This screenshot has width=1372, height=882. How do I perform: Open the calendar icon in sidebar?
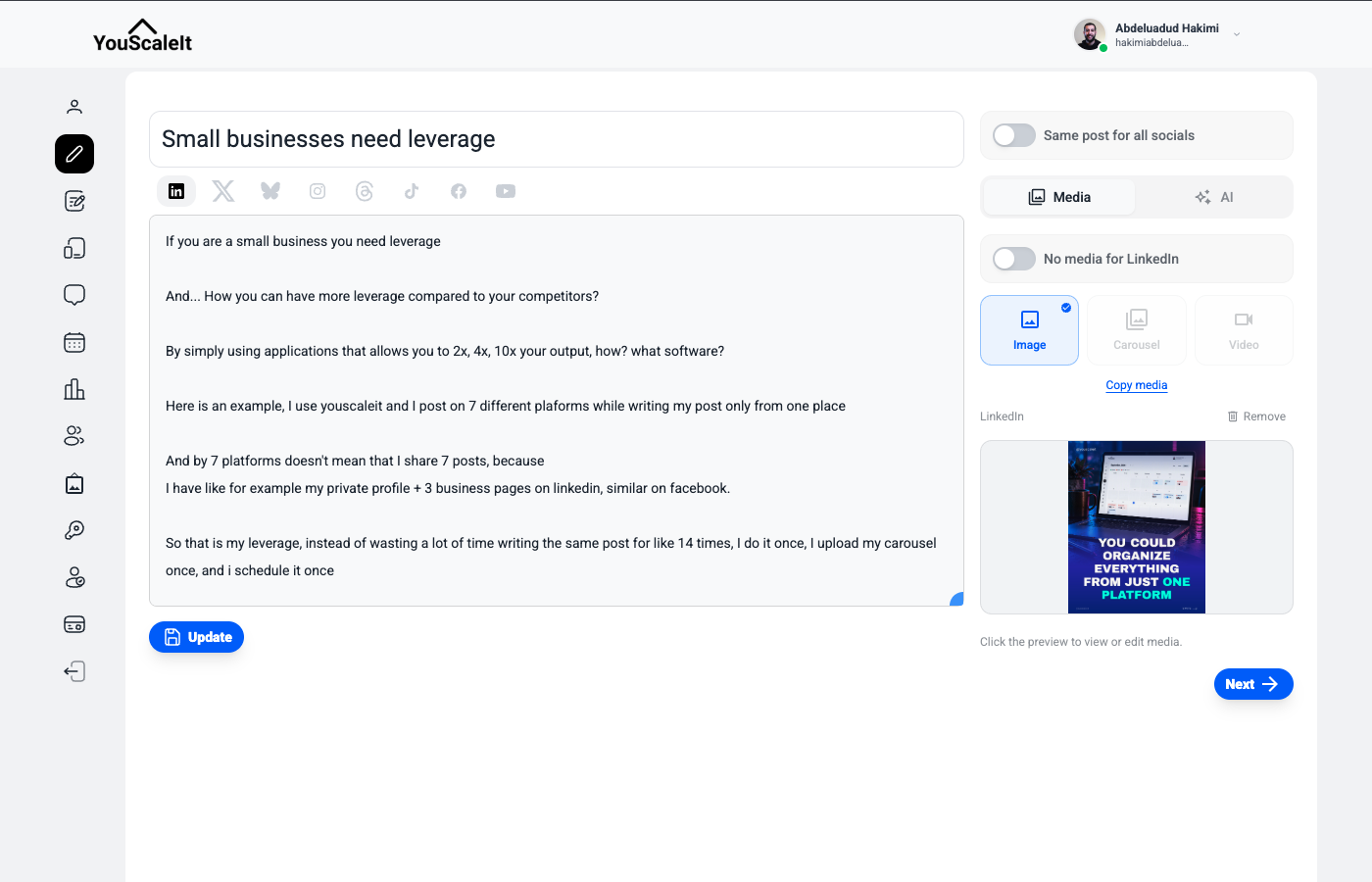pos(74,342)
